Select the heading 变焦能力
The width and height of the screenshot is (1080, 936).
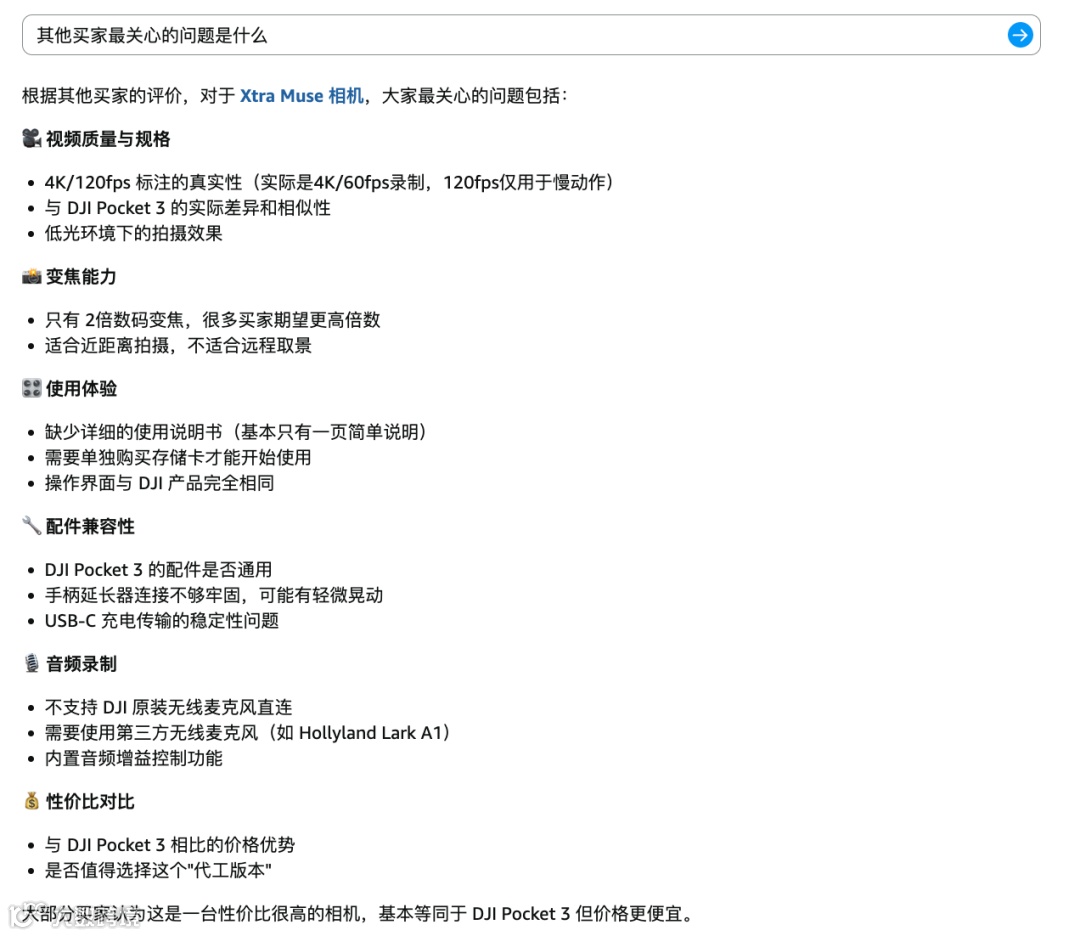[81, 276]
